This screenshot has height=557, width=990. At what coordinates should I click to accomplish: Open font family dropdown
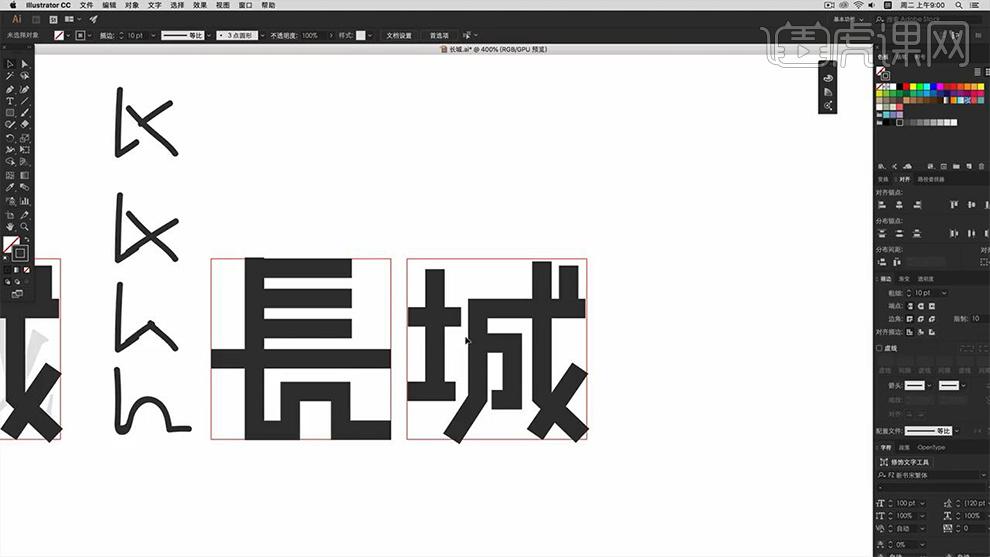[x=982, y=475]
